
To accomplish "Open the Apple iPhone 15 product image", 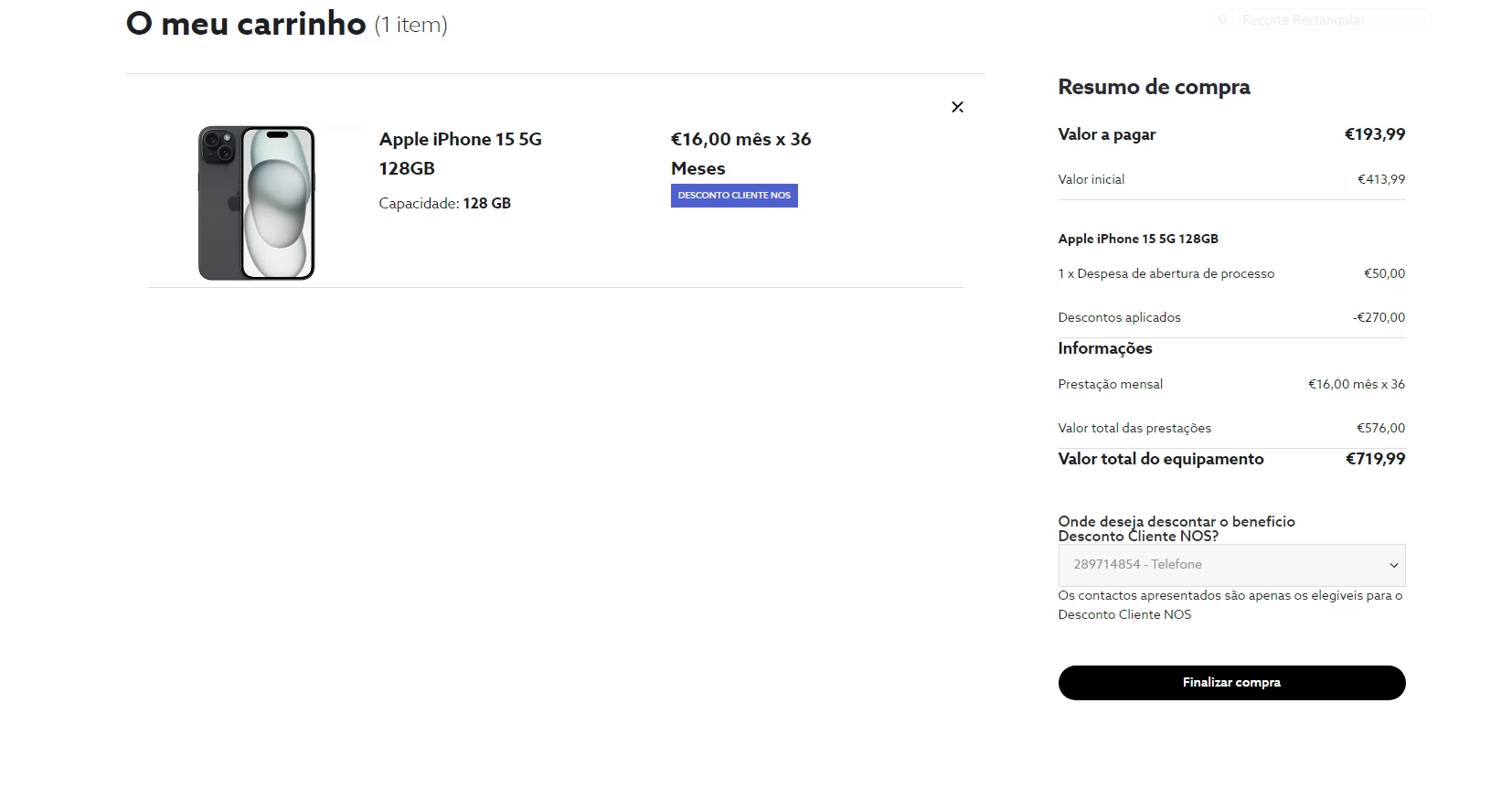I will (257, 203).
